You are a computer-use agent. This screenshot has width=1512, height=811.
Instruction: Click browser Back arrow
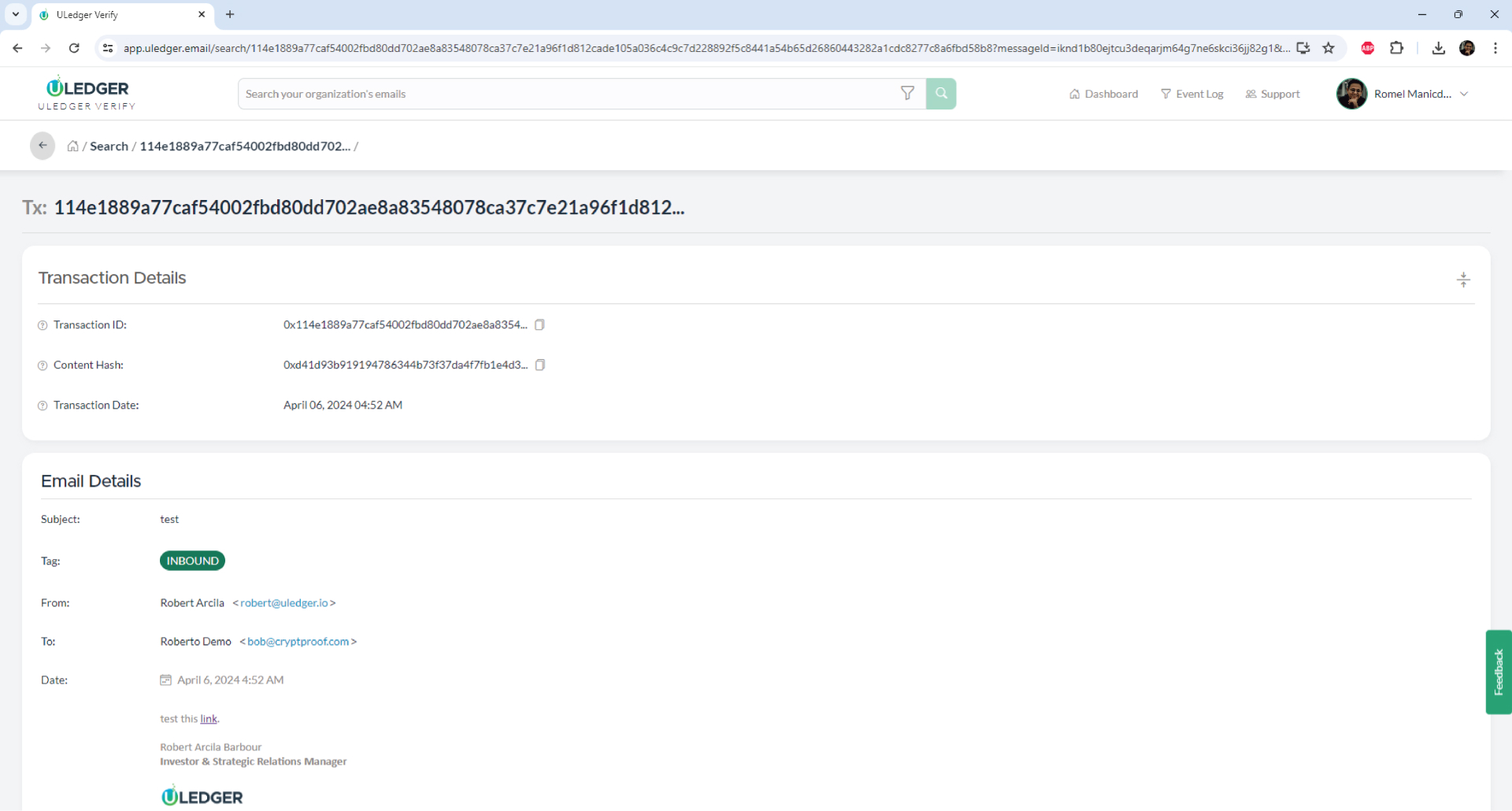[x=17, y=48]
